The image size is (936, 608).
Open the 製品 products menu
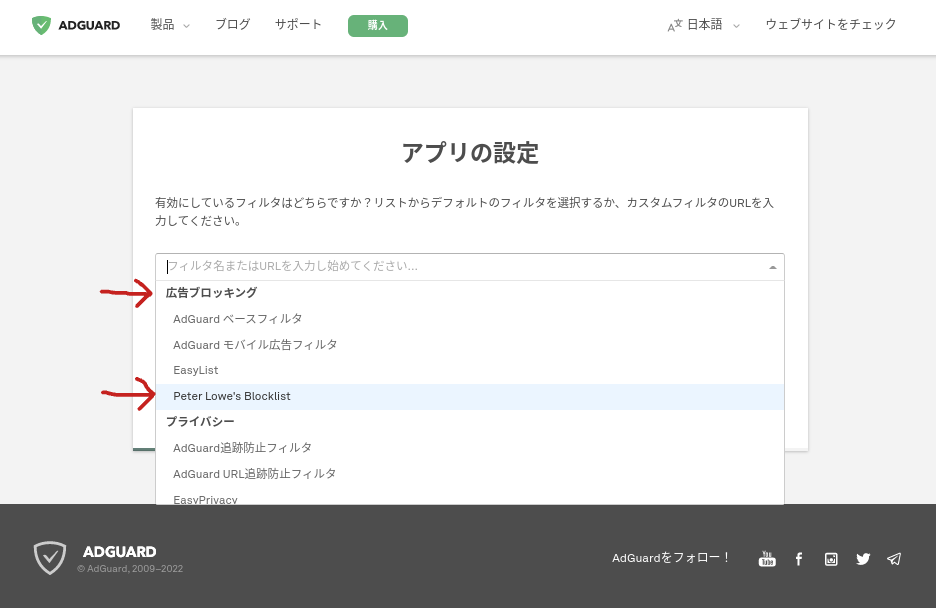(170, 24)
